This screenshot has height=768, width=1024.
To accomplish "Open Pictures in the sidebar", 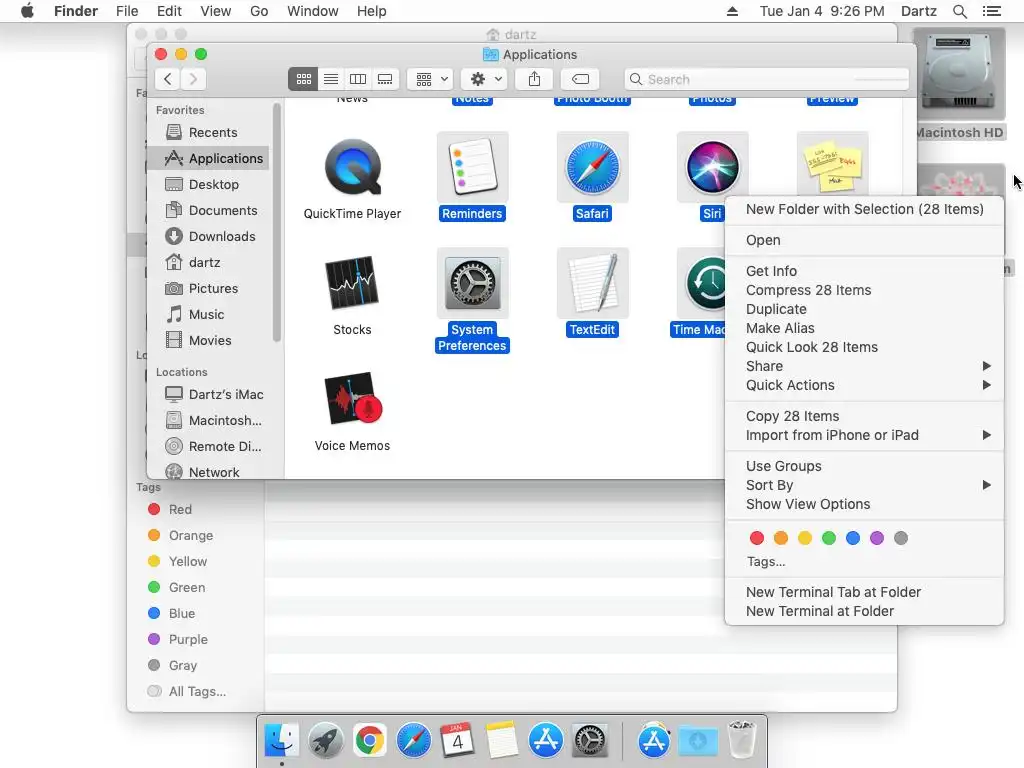I will click(x=209, y=289).
